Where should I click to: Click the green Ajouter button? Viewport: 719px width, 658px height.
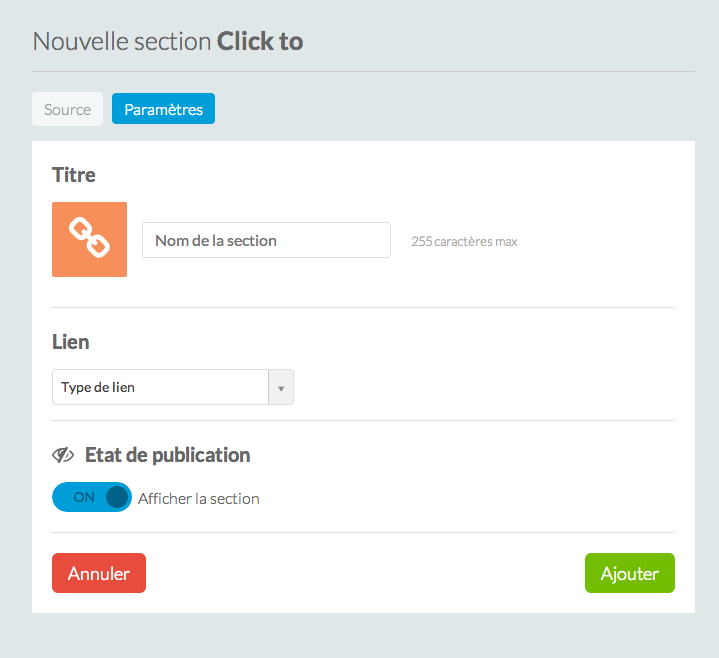(629, 573)
